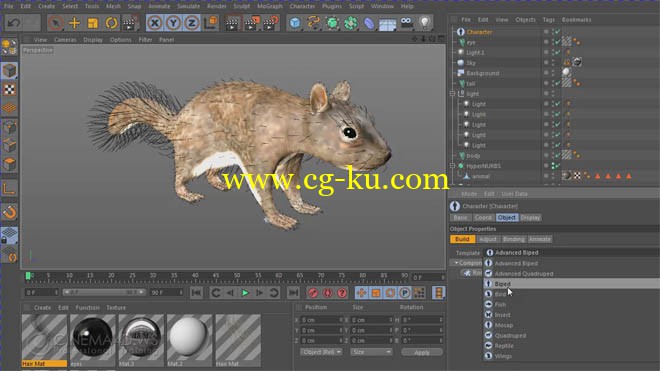Image resolution: width=660 pixels, height=371 pixels.
Task: Add a Cube primitive object
Action: (295, 23)
